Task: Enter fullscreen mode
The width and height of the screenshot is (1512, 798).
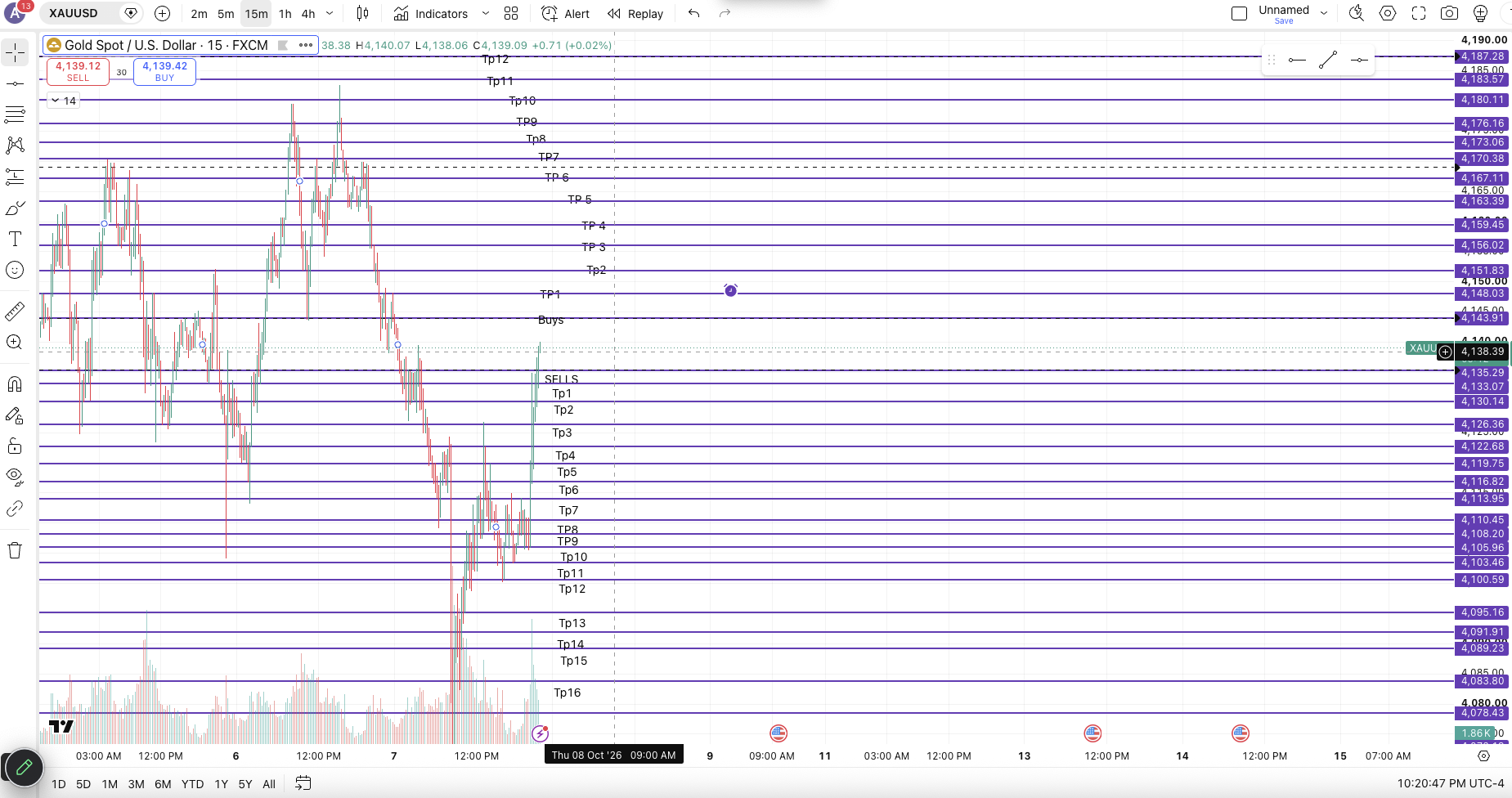Action: click(1419, 13)
